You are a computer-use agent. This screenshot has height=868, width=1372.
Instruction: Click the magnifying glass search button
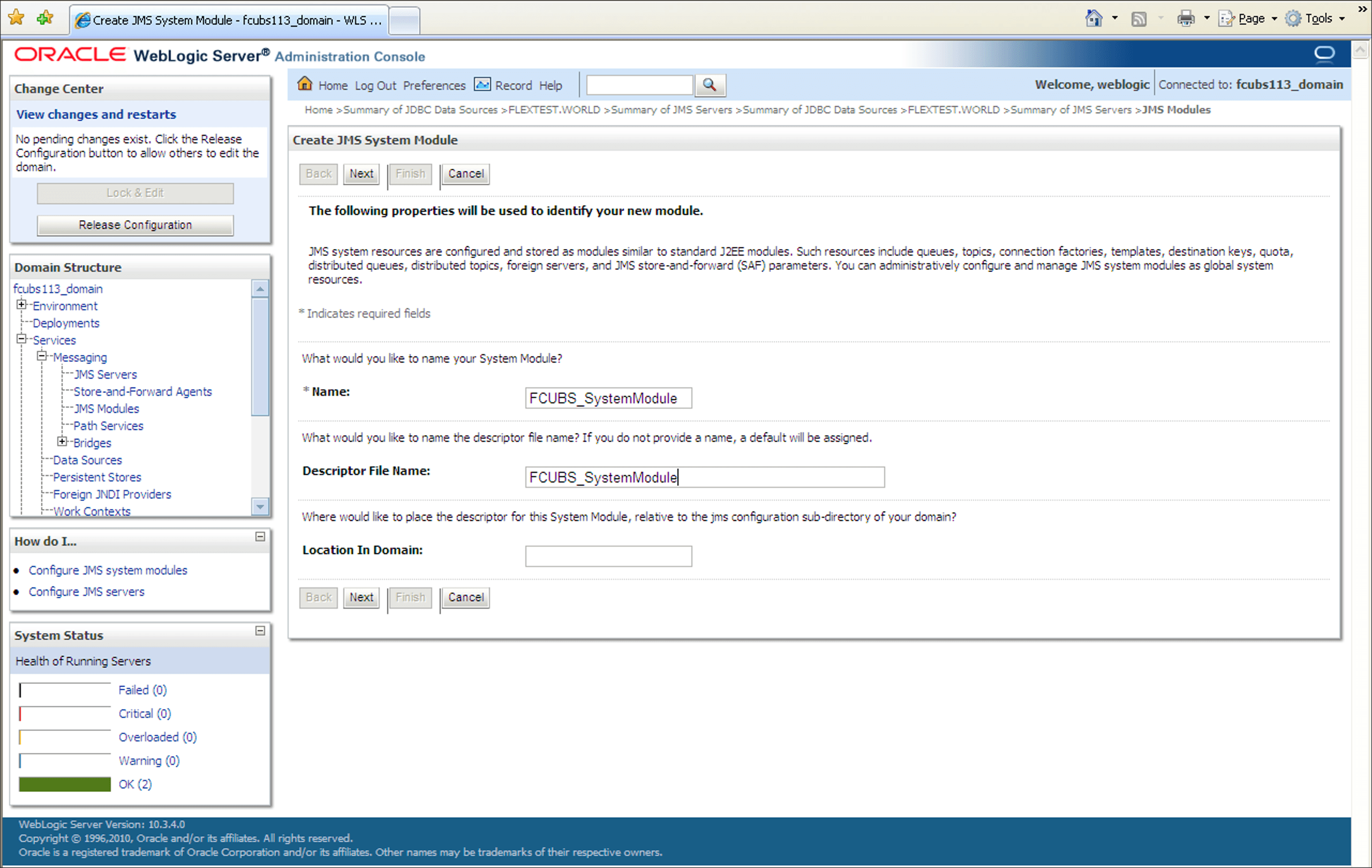[x=710, y=85]
